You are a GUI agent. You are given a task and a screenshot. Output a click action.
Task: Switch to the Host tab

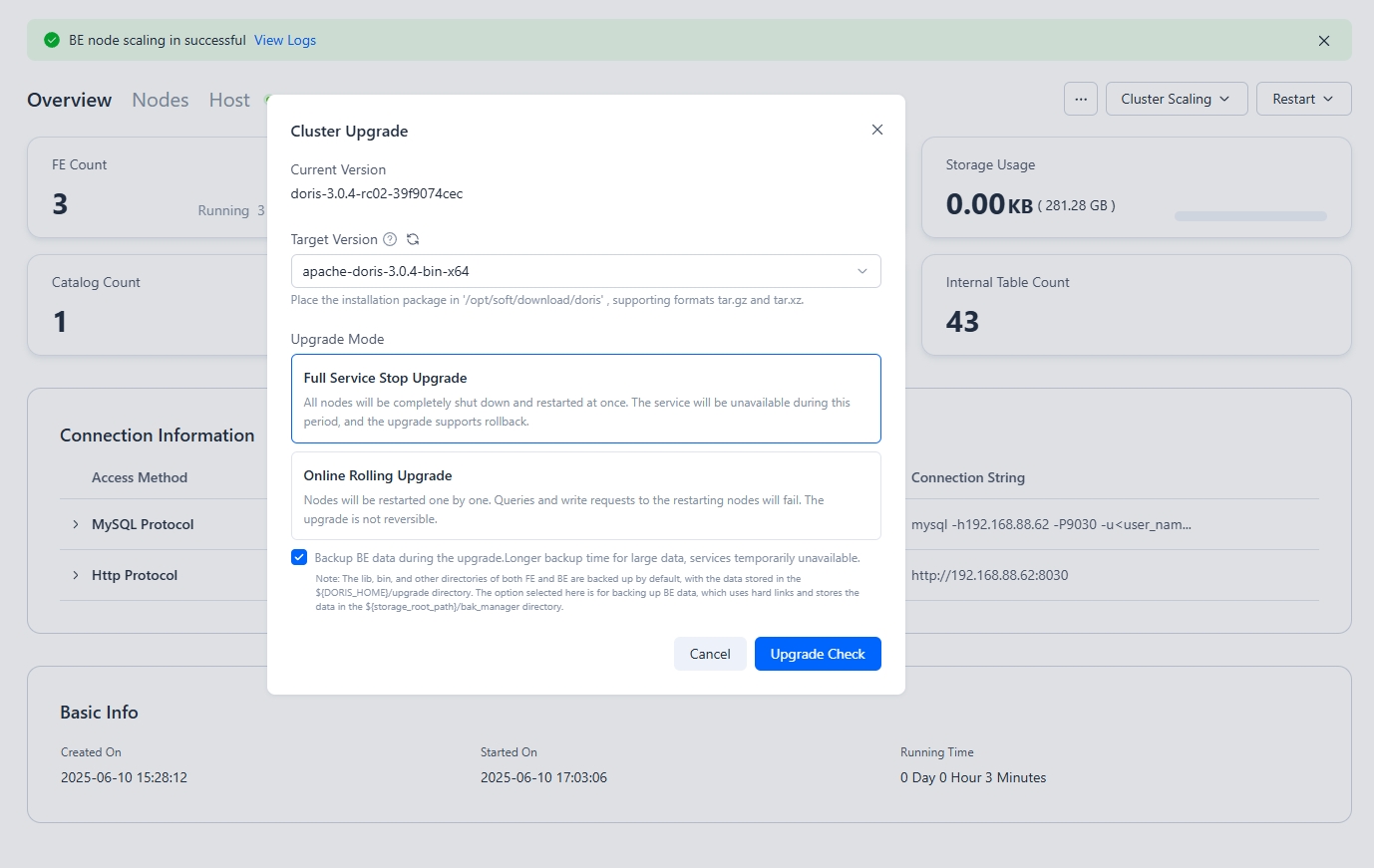229,100
